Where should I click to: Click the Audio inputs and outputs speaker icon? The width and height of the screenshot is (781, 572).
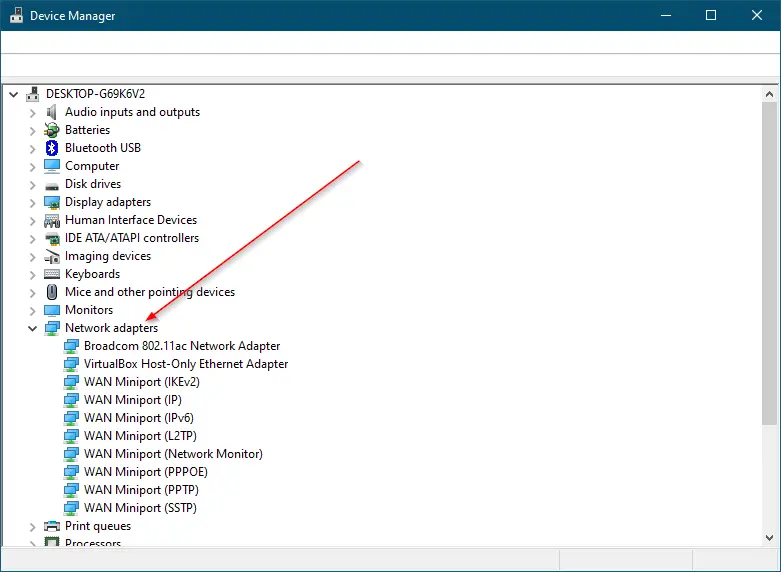[x=52, y=112]
